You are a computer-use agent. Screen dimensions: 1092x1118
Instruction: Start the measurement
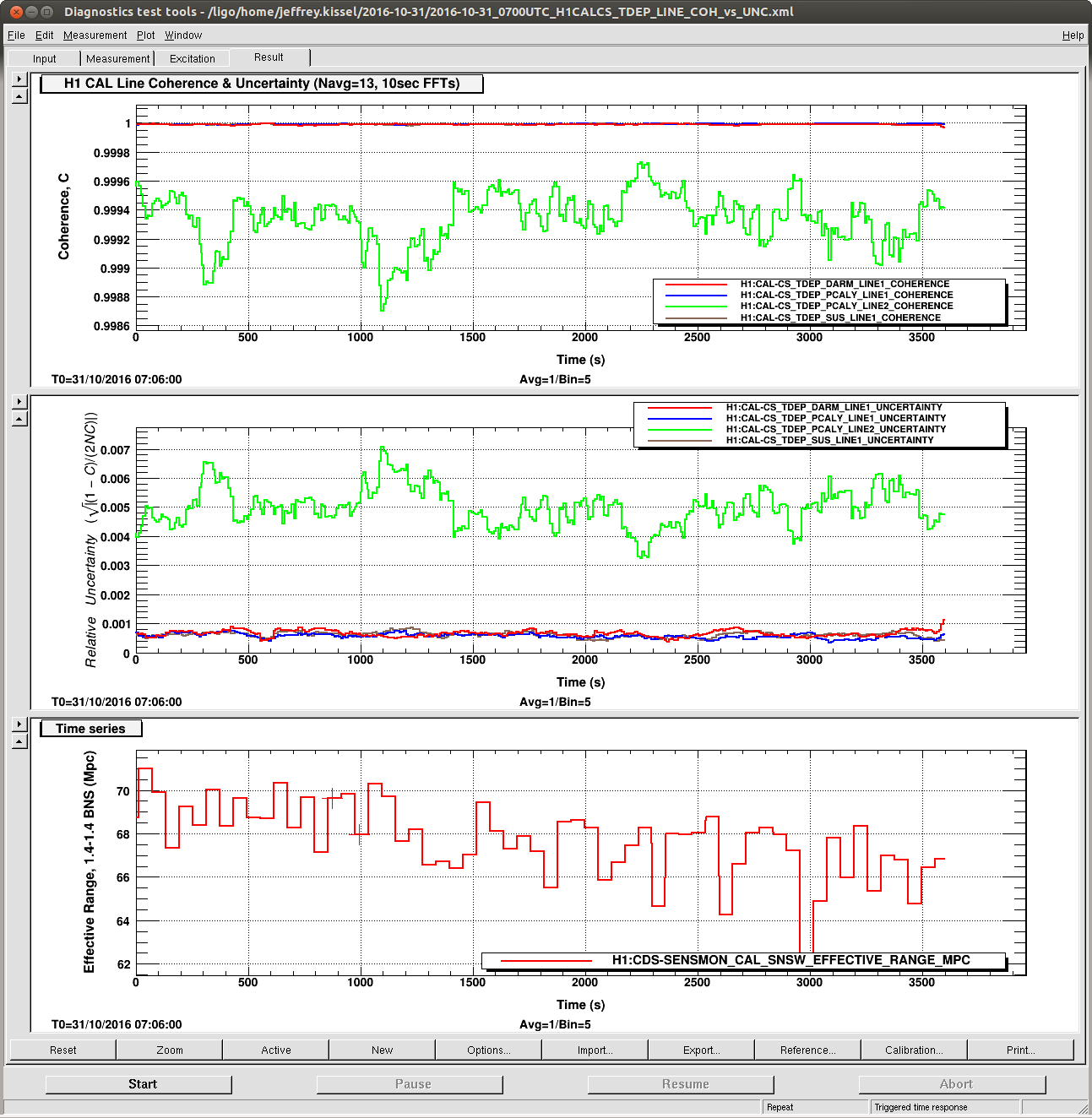[139, 1084]
